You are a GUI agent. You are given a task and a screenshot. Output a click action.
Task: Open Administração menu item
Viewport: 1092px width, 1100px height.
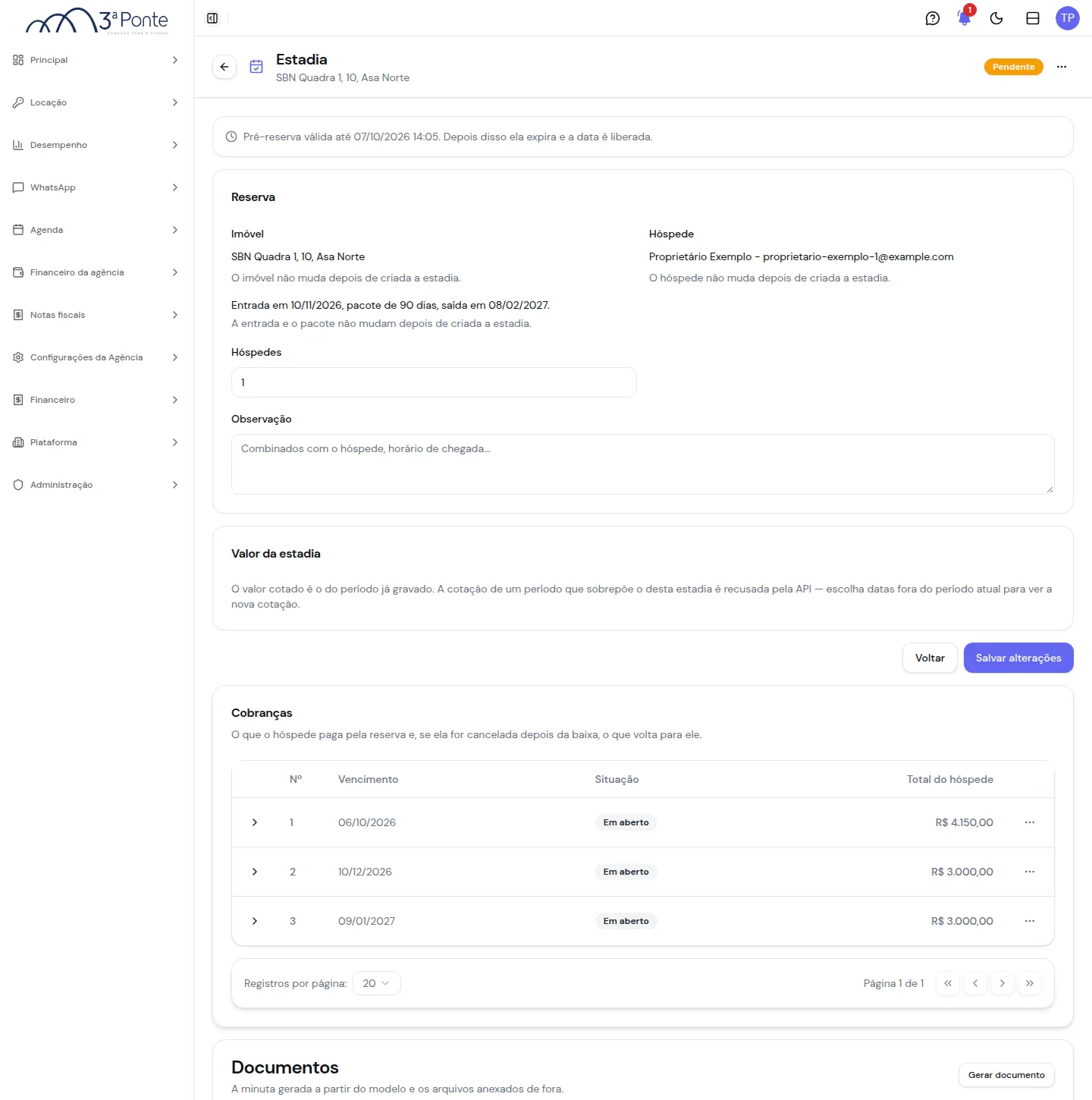click(x=96, y=485)
